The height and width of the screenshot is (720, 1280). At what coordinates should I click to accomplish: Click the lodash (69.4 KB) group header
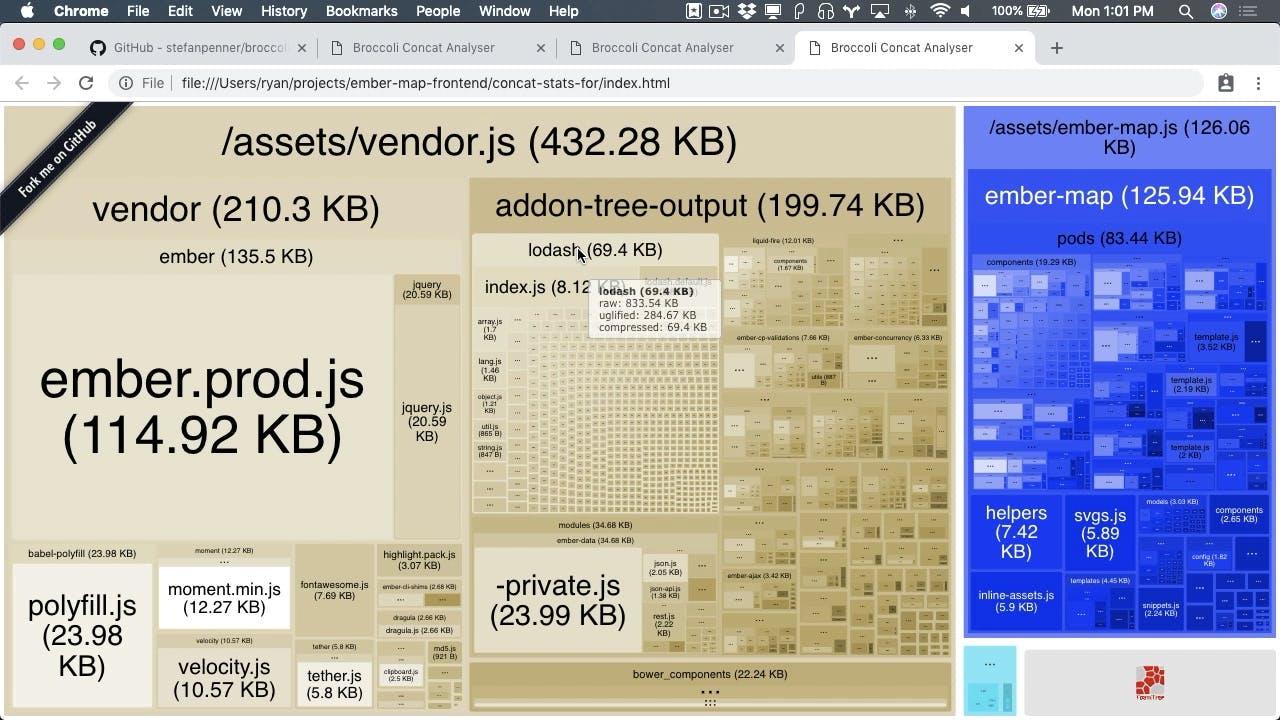click(595, 250)
